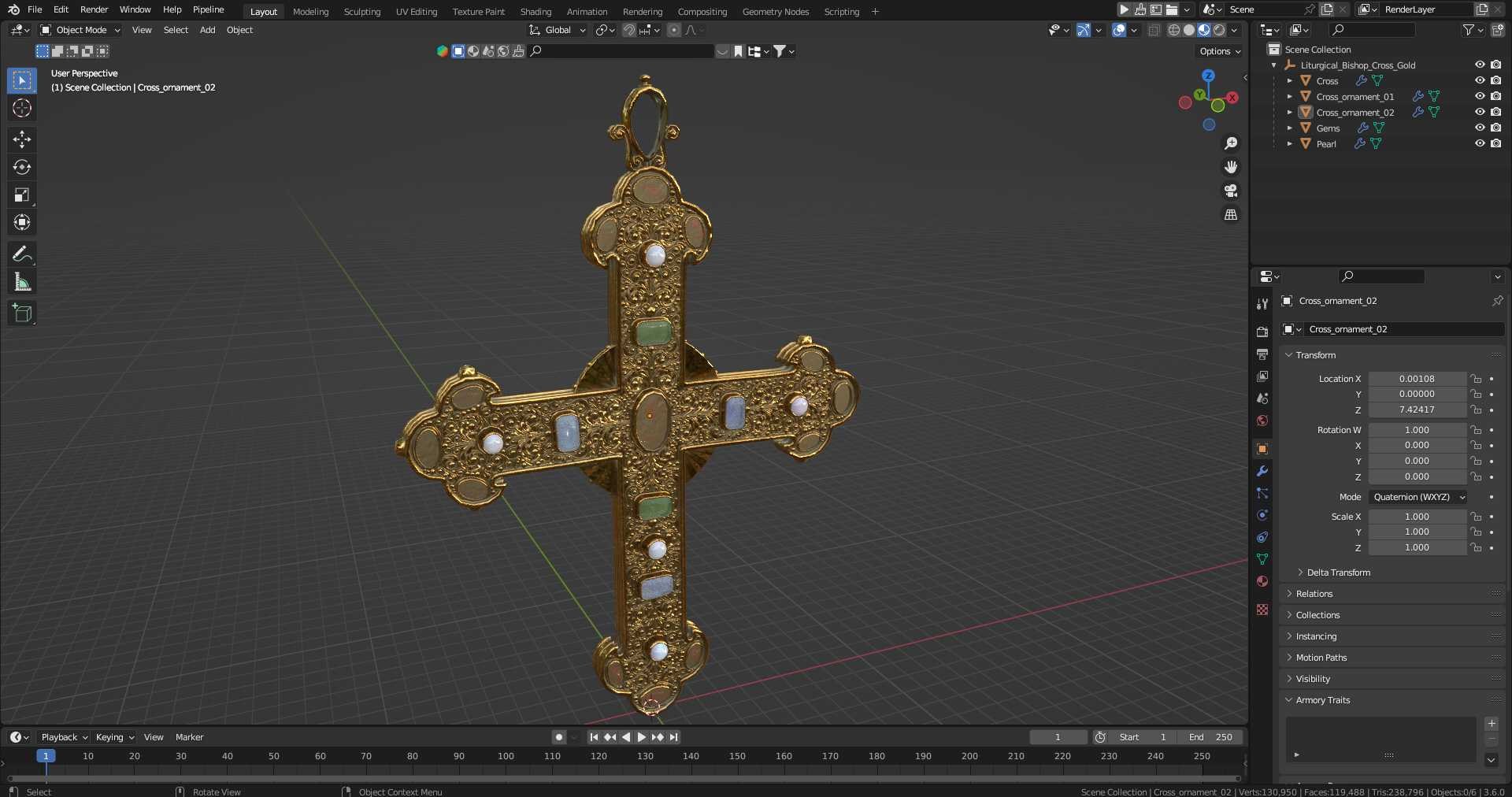Open the Render menu

coord(94,9)
